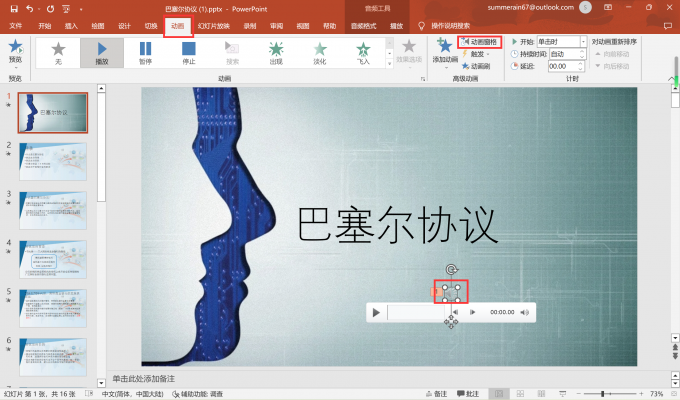The height and width of the screenshot is (400, 680).
Task: Click the 动画刷 (Animation Painter) button
Action: pos(476,66)
